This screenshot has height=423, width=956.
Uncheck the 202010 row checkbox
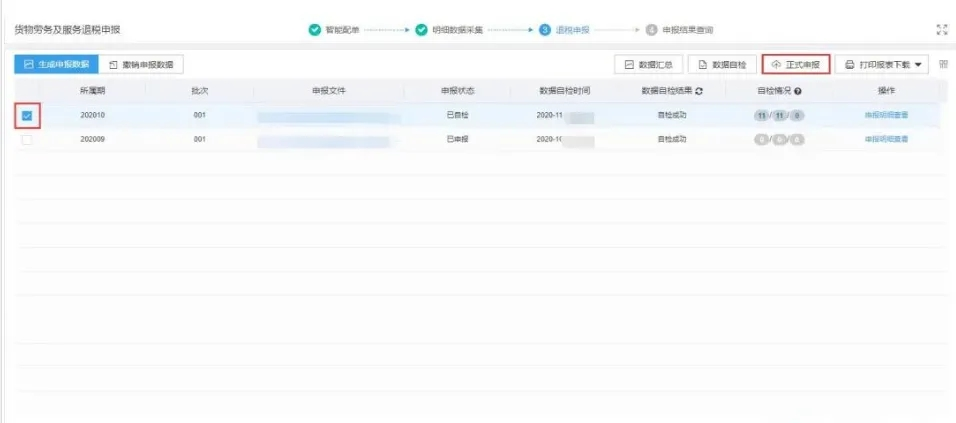(x=27, y=116)
